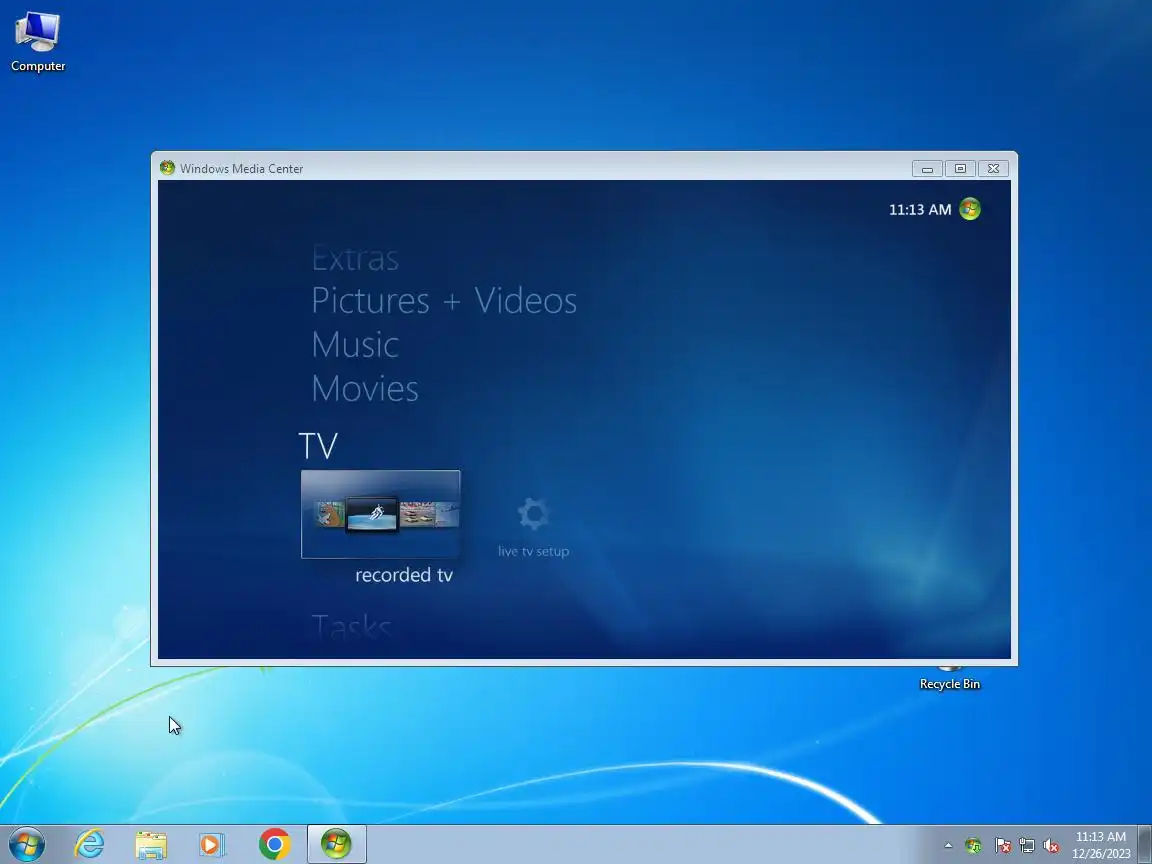Viewport: 1152px width, 864px height.
Task: Open the taskbar clock and date
Action: (1101, 845)
